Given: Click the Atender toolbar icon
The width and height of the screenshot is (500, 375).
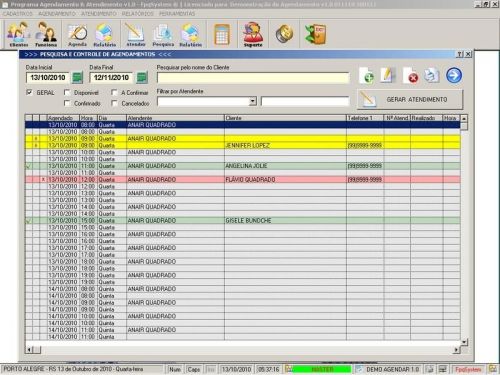Looking at the screenshot, I should click(x=135, y=34).
